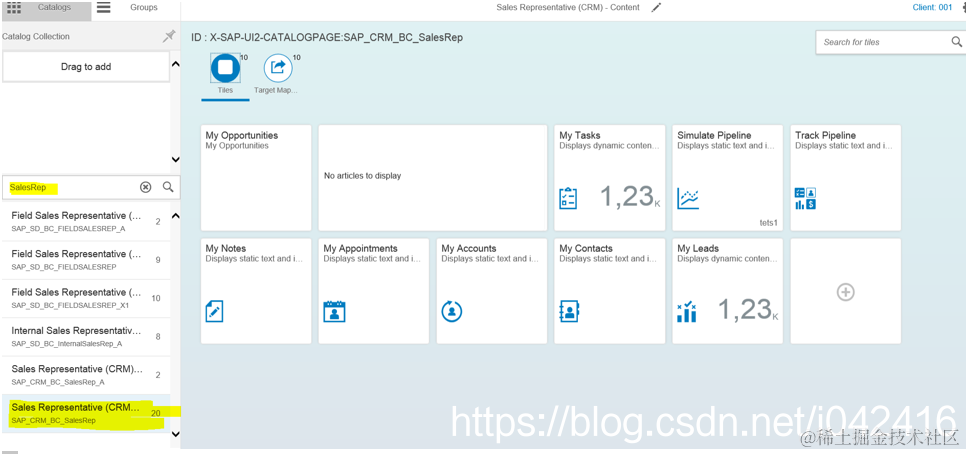Click the My Accounts person icon

coord(452,311)
